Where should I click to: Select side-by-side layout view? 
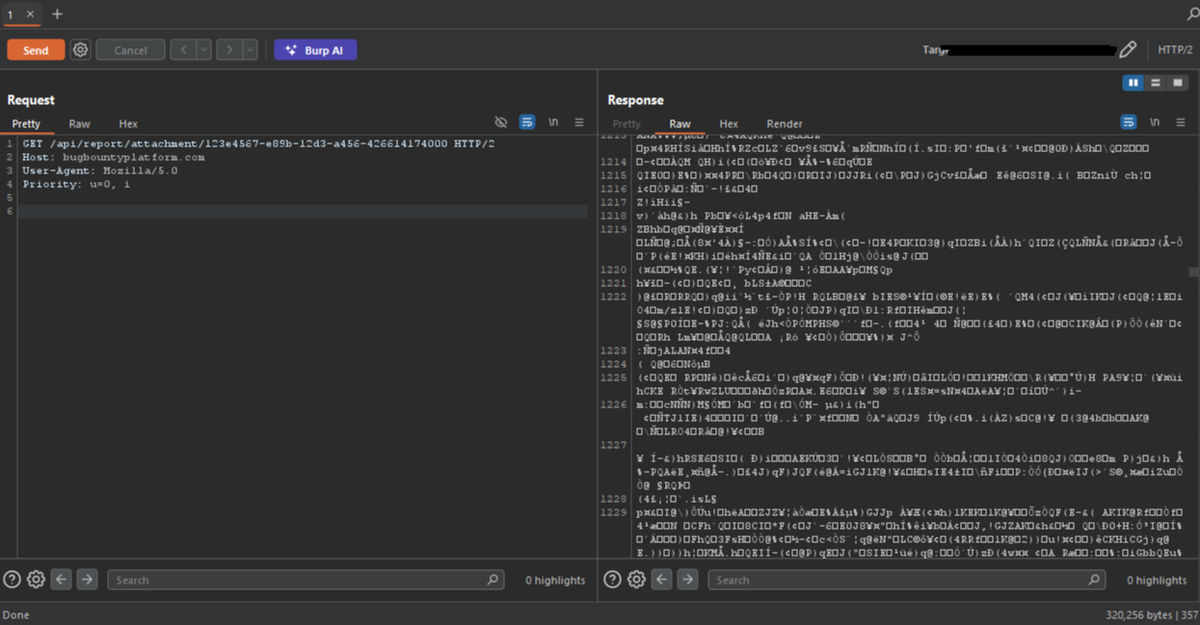point(1133,82)
